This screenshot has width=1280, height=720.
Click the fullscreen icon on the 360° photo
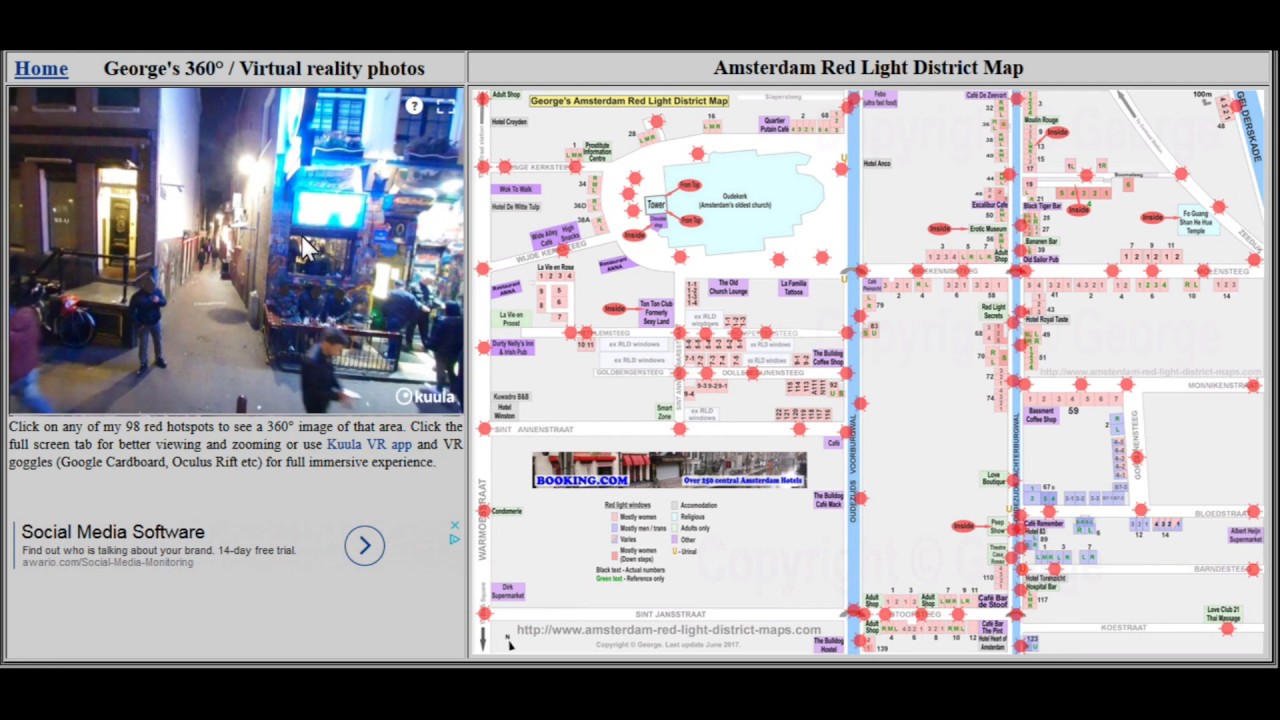[x=445, y=106]
